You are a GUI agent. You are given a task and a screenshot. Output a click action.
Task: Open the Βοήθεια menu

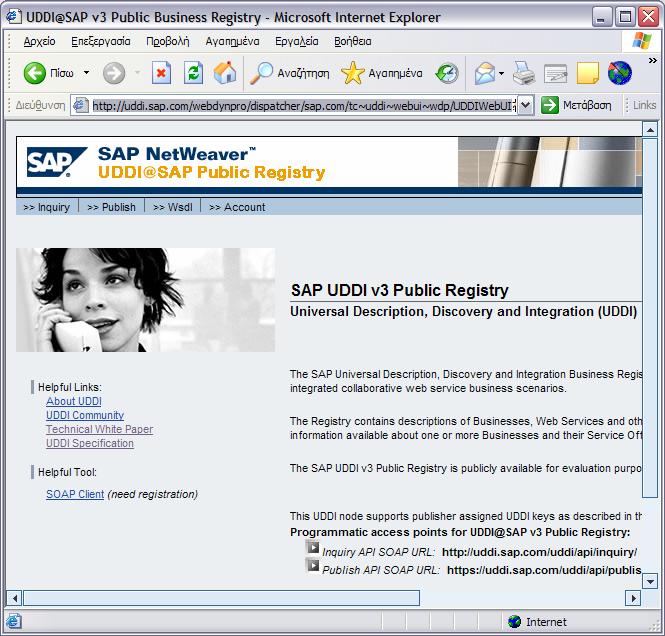pyautogui.click(x=352, y=41)
